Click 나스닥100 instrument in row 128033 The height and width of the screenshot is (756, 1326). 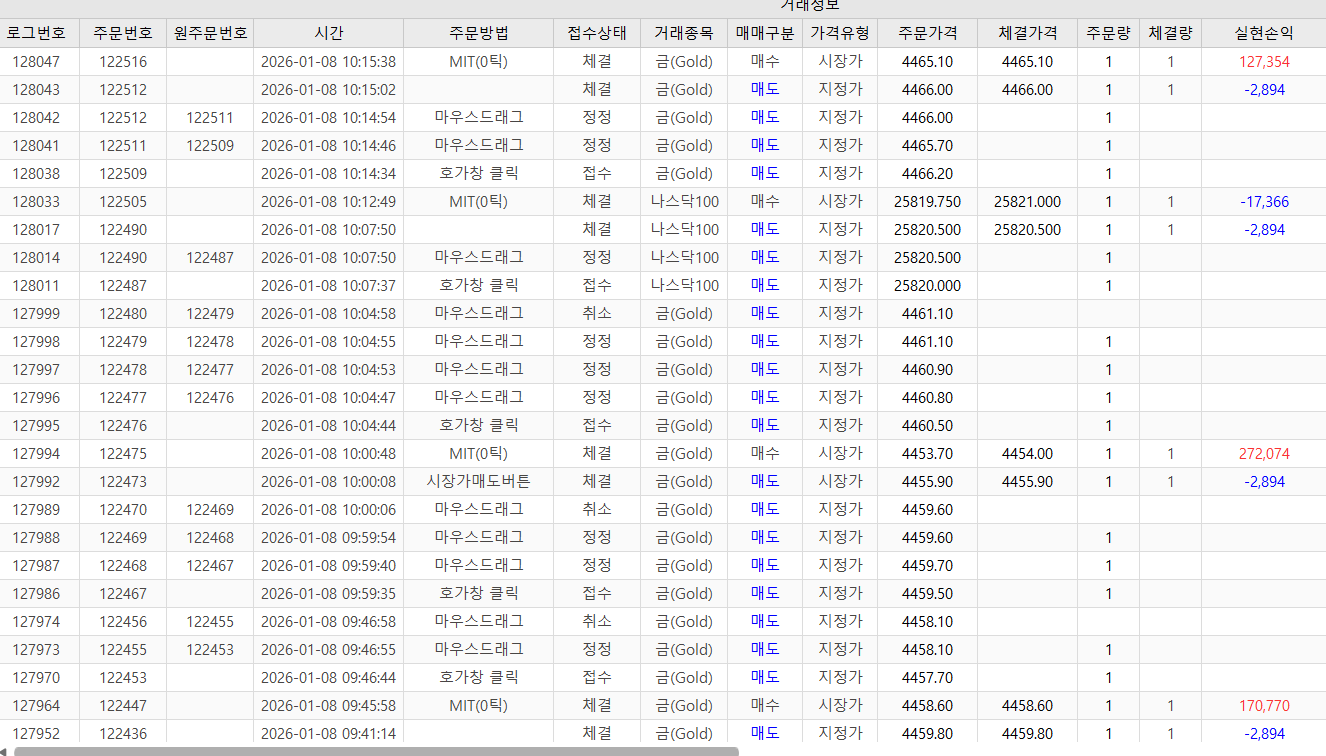click(684, 201)
